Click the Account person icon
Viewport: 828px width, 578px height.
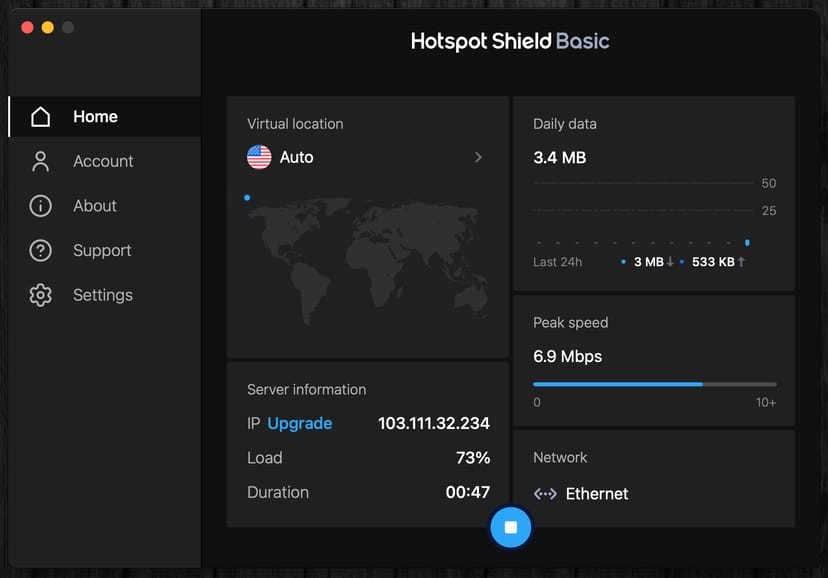pyautogui.click(x=40, y=161)
